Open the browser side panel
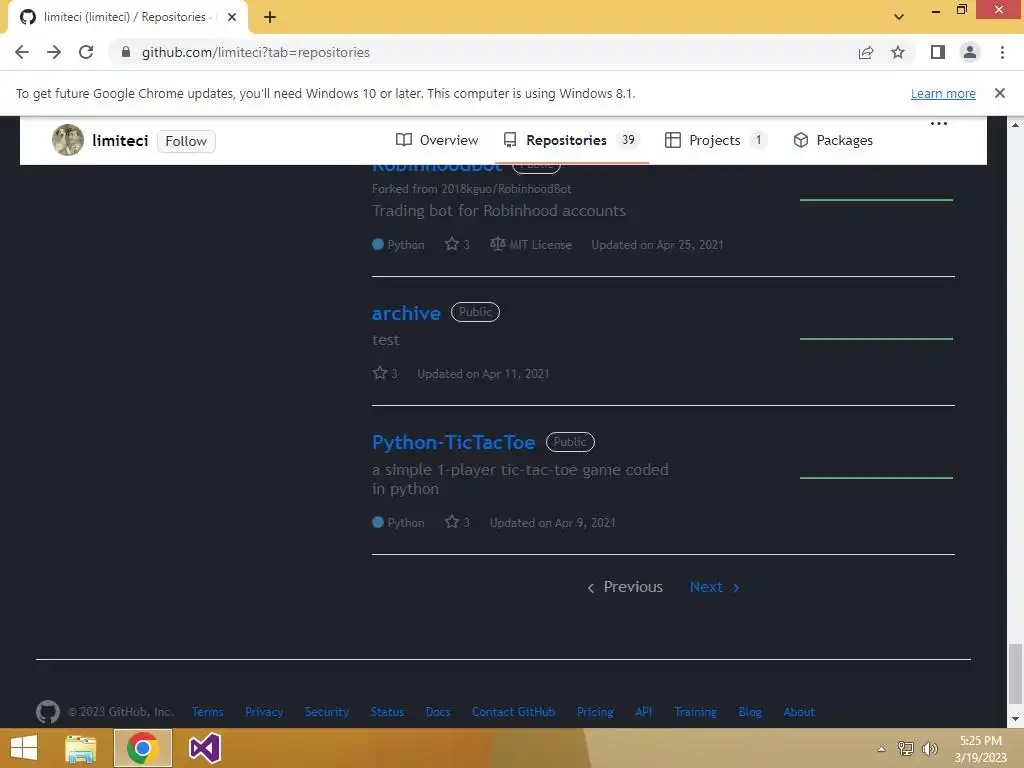This screenshot has height=768, width=1024. point(938,52)
